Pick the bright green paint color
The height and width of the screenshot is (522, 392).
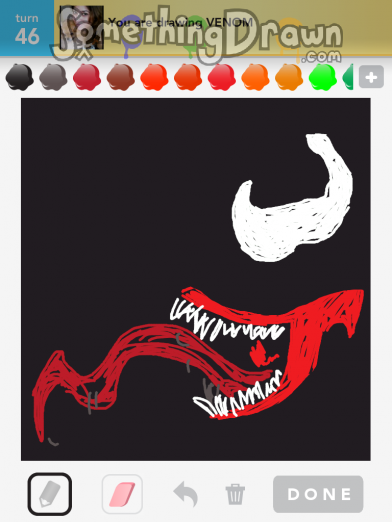(322, 77)
